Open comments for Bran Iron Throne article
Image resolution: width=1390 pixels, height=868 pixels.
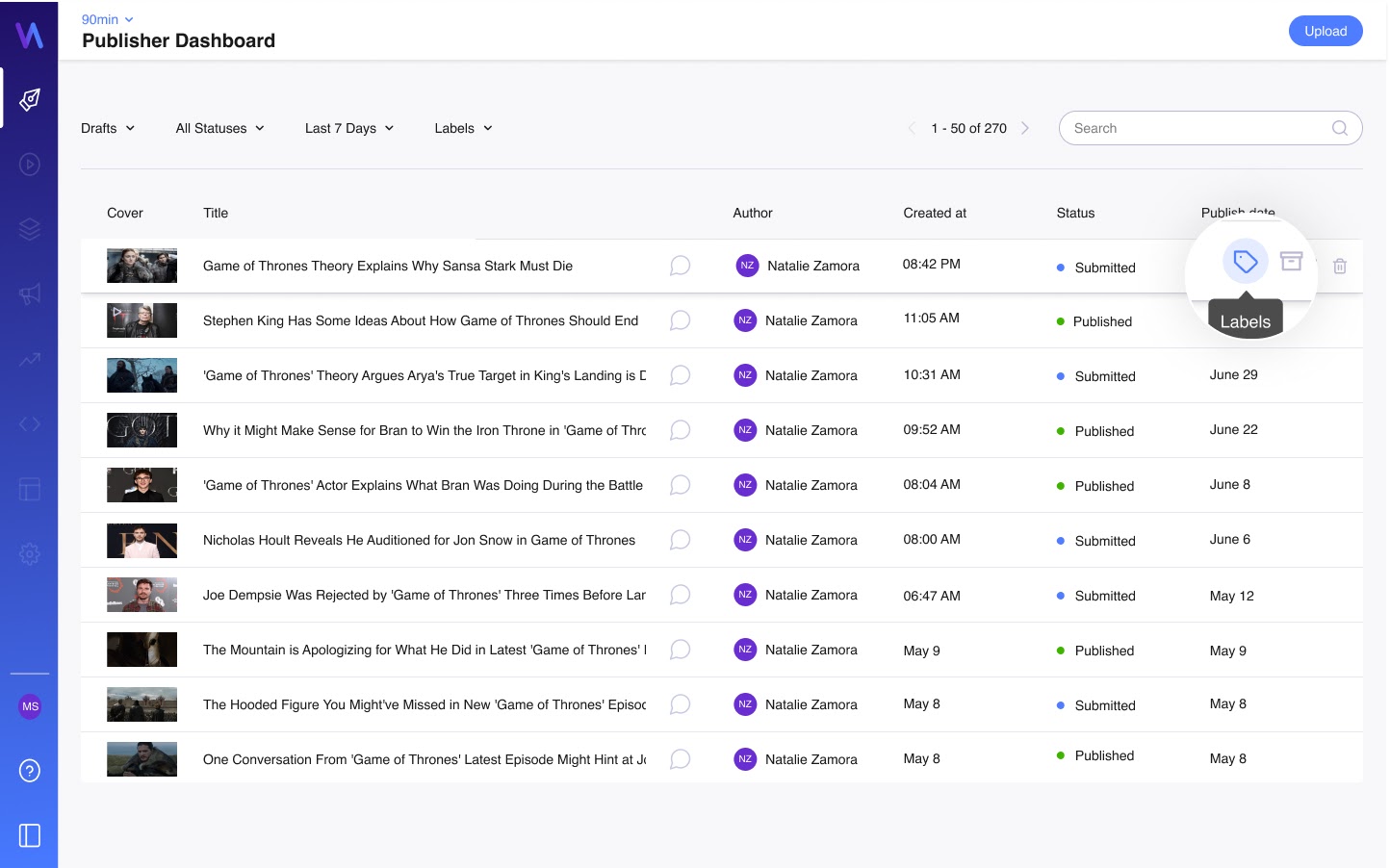(x=680, y=430)
